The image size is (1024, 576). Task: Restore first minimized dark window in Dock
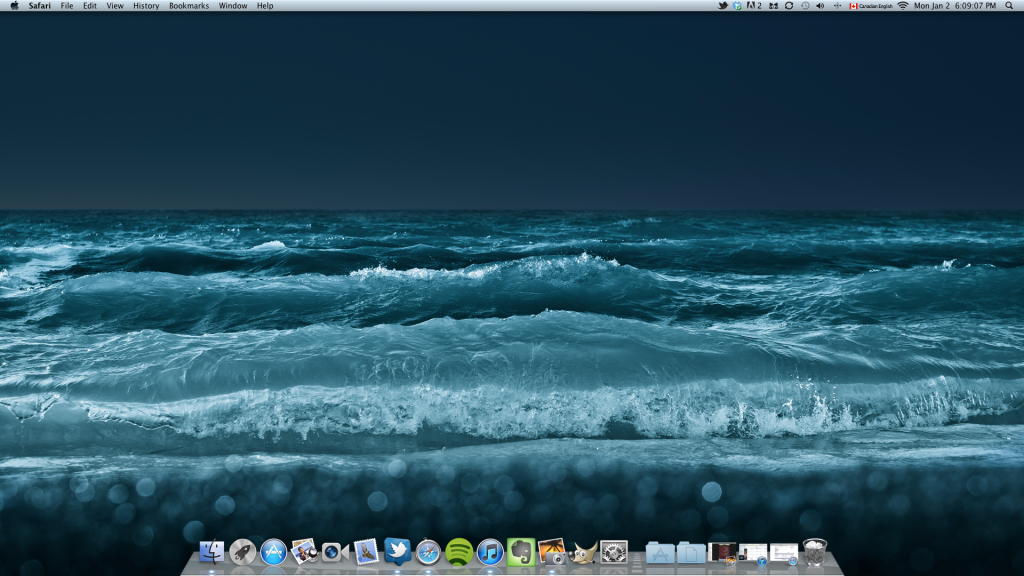pyautogui.click(x=722, y=552)
